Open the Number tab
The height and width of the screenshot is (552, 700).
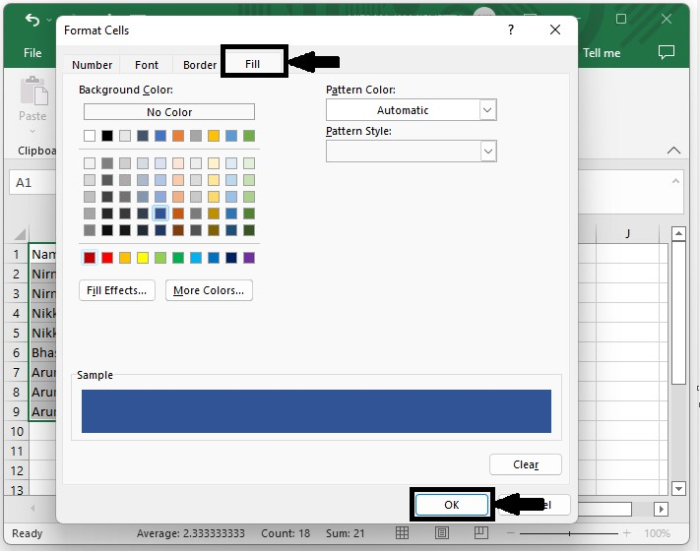click(92, 65)
